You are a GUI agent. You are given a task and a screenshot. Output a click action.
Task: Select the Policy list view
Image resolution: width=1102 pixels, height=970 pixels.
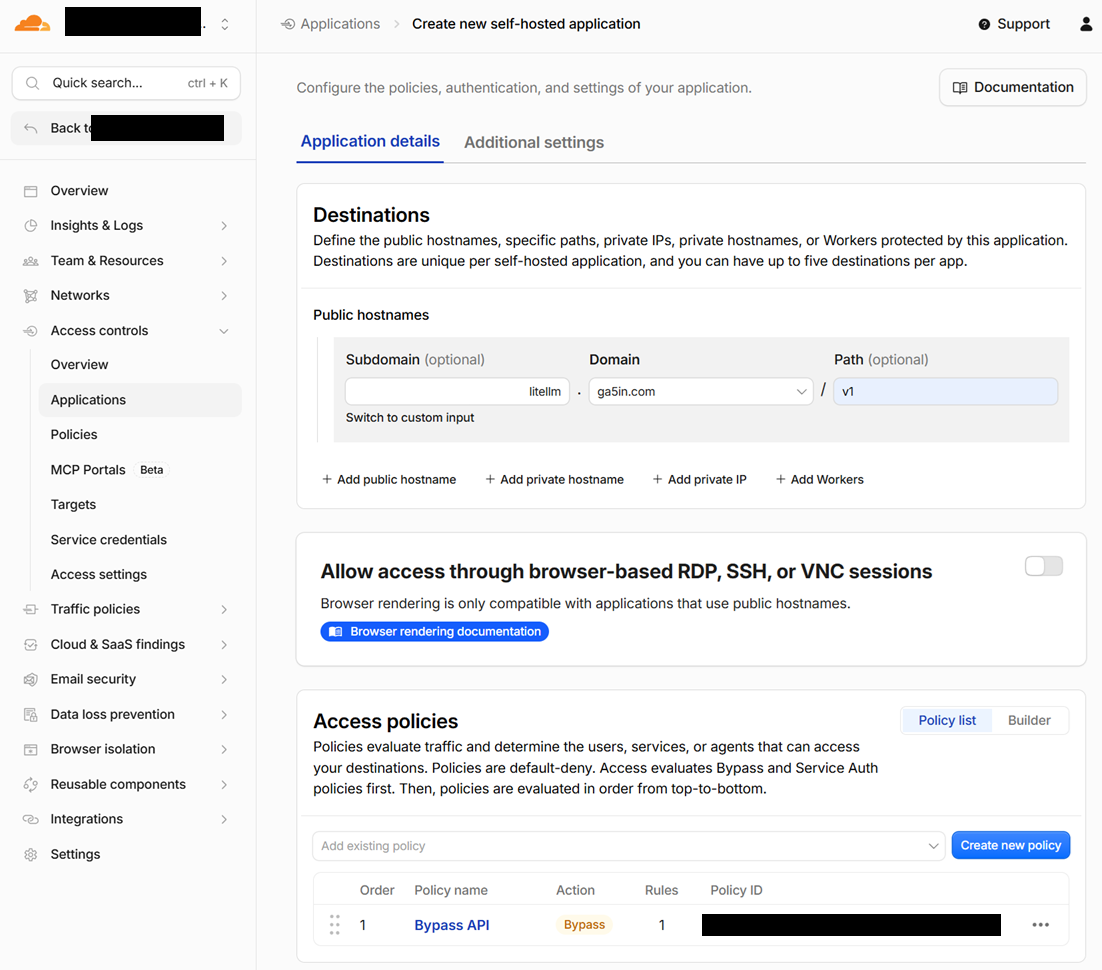(947, 720)
